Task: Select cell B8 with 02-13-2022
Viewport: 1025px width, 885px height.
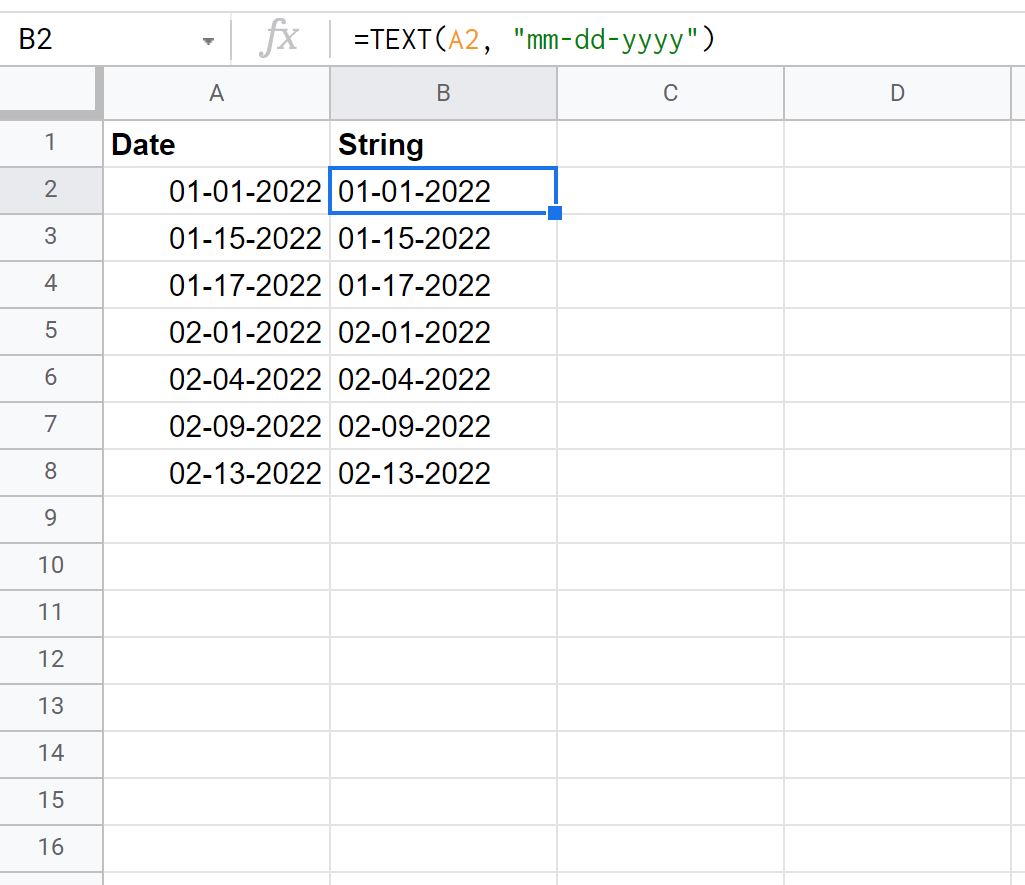Action: tap(443, 472)
